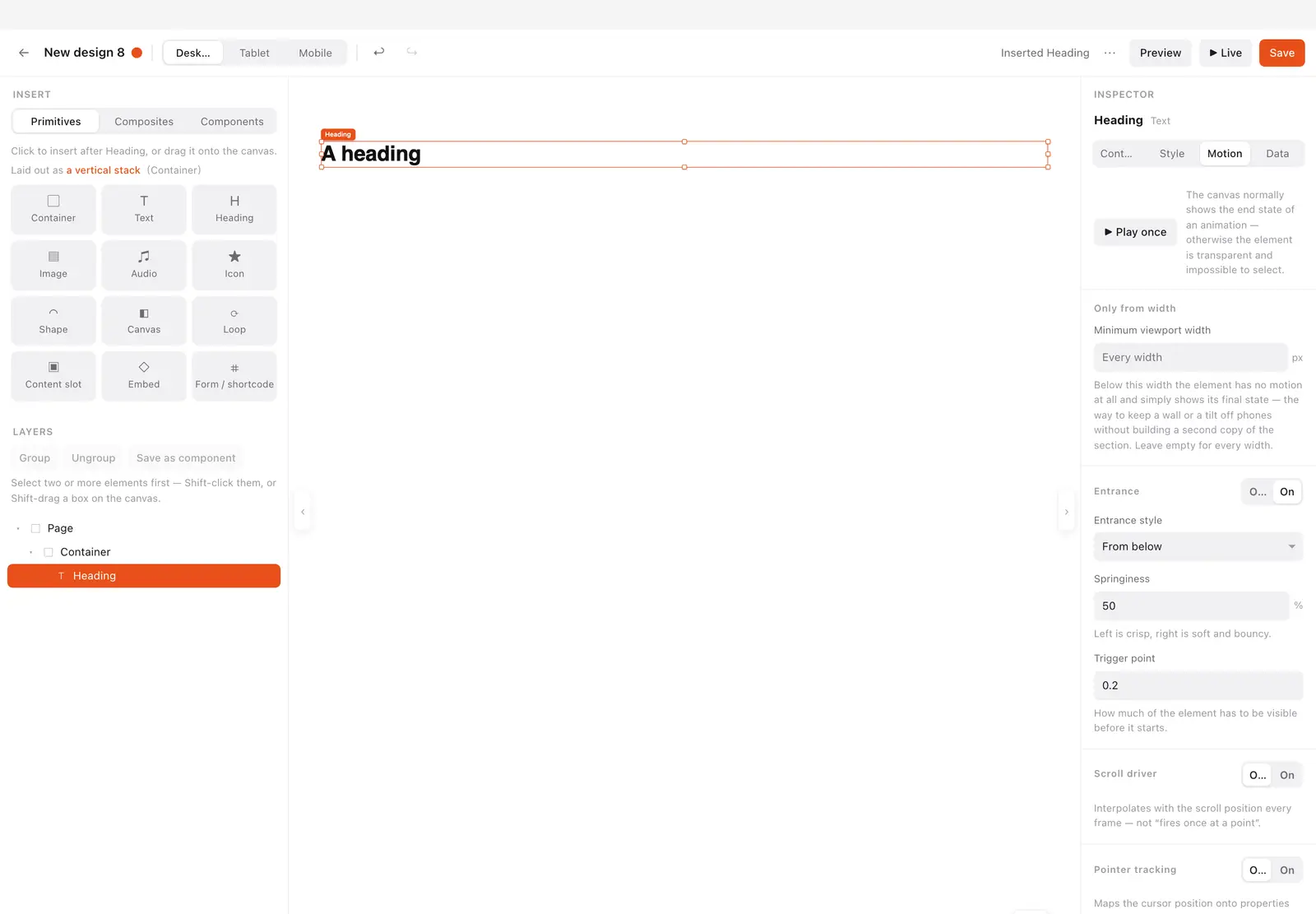Click the Live button

[1226, 53]
